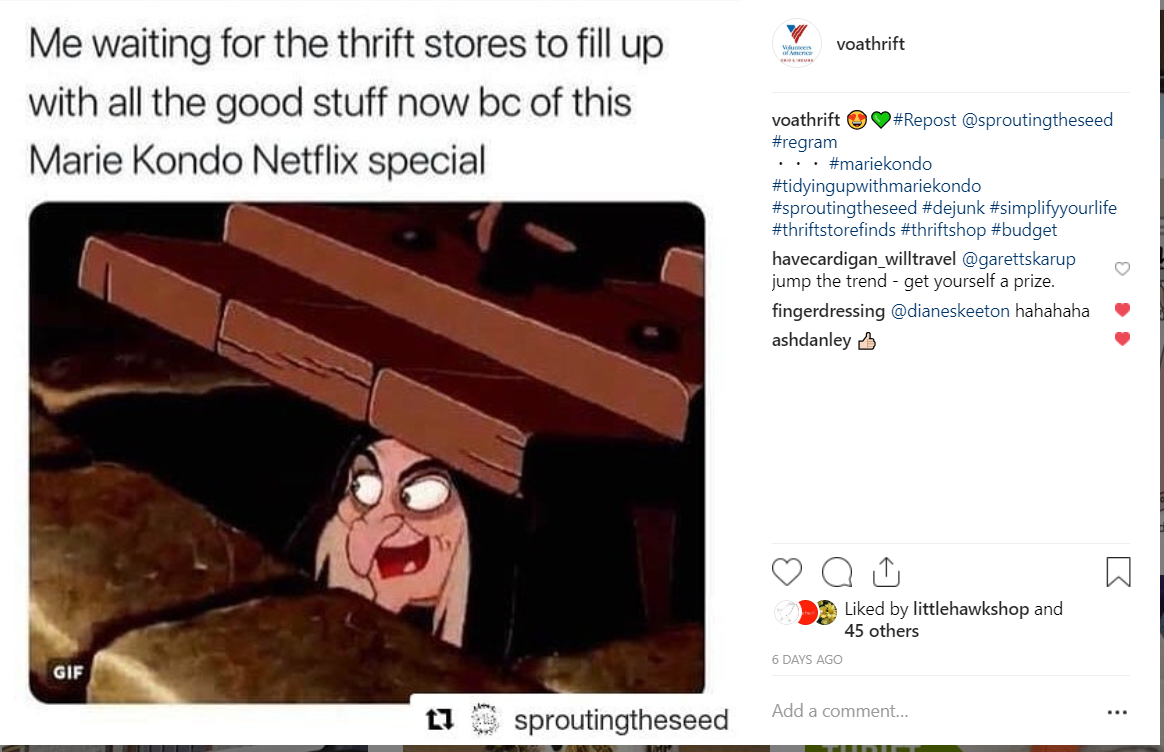Open the #mariekondo hashtag
Screen dimensions: 1164x752
(x=880, y=164)
